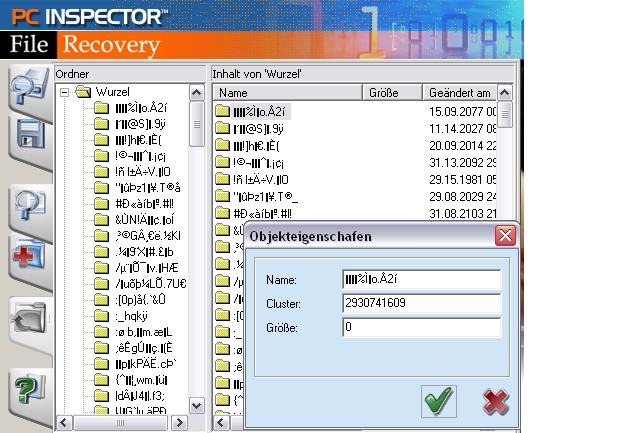Viewport: 642px width, 433px height.
Task: Open the help question mark icon
Action: (29, 389)
